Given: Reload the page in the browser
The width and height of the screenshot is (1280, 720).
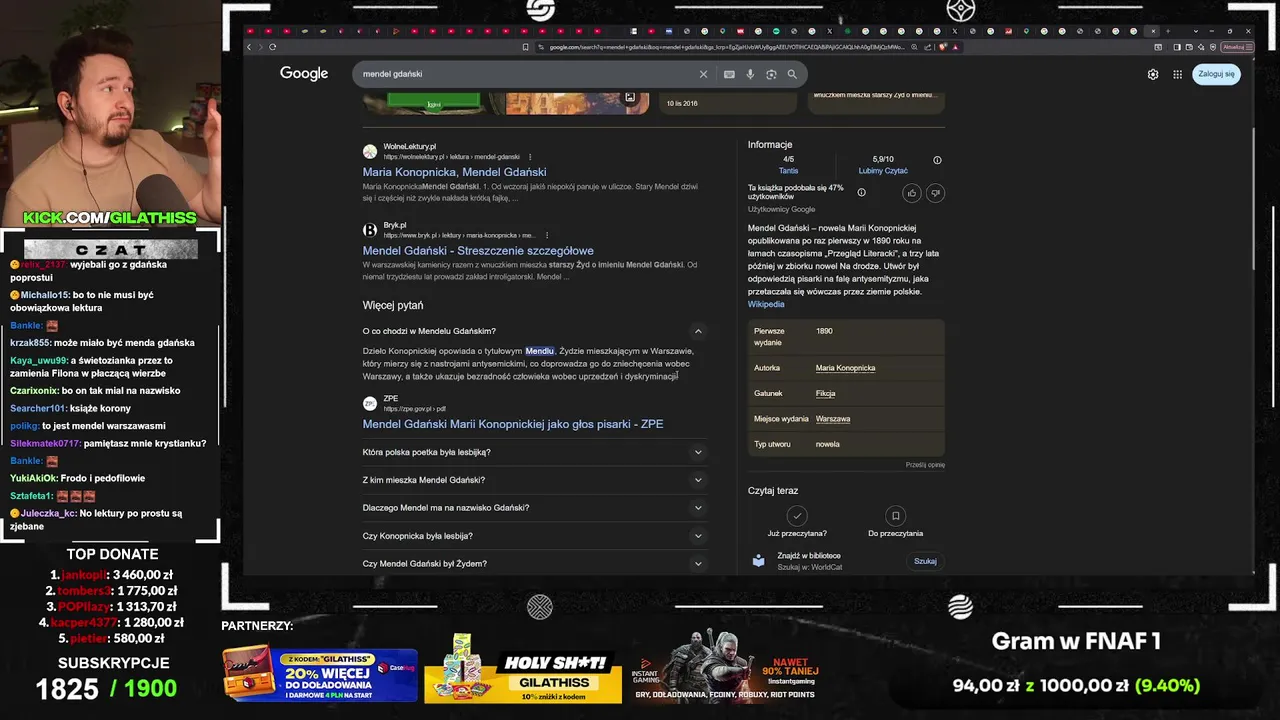Looking at the screenshot, I should point(272,47).
